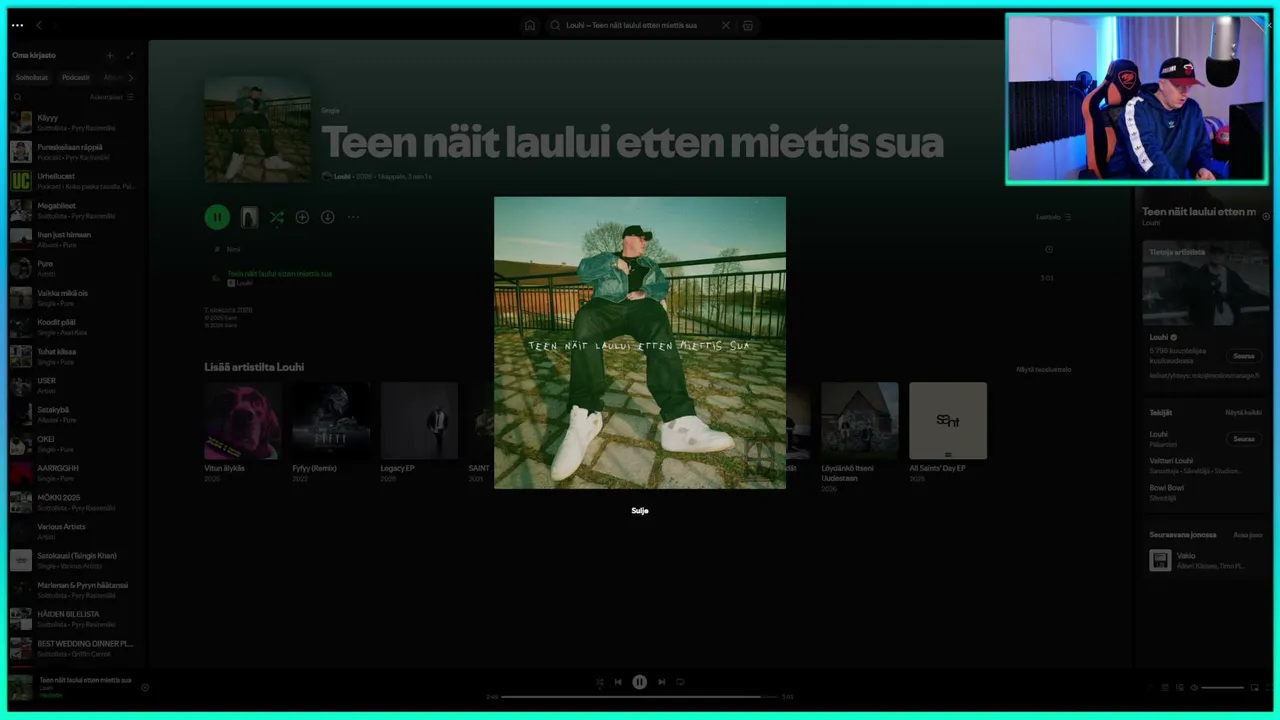
Task: Select the Soittolistat filter chip
Action: [x=32, y=77]
